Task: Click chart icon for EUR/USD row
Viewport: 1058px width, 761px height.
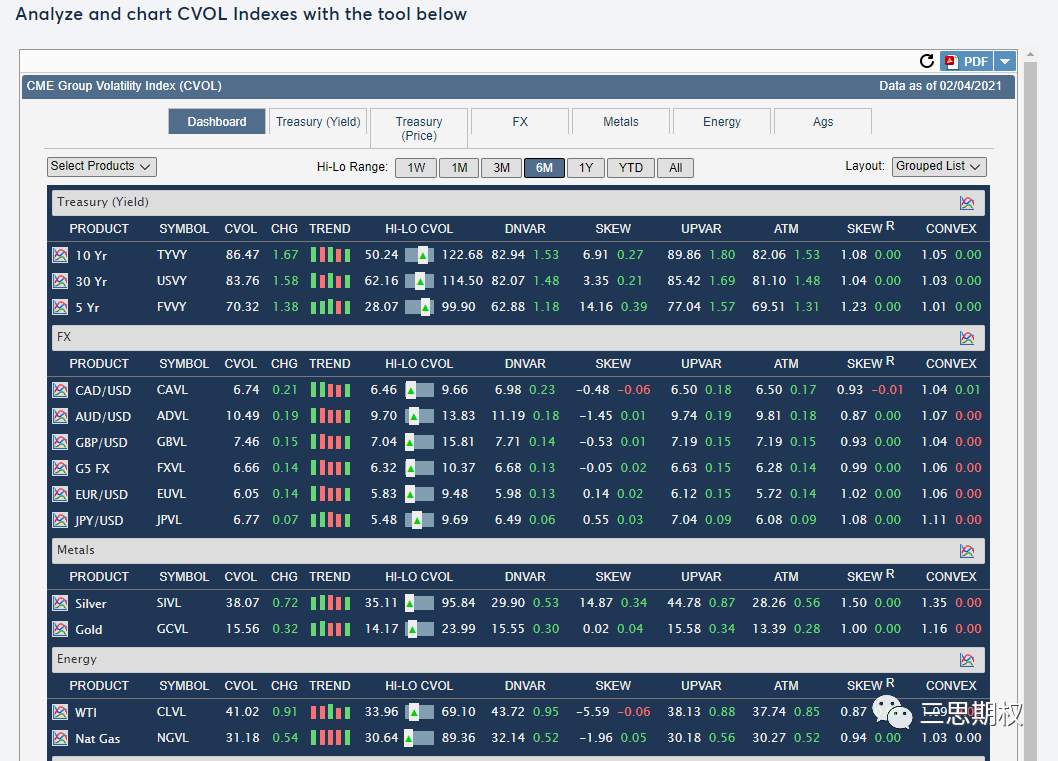Action: [60, 494]
